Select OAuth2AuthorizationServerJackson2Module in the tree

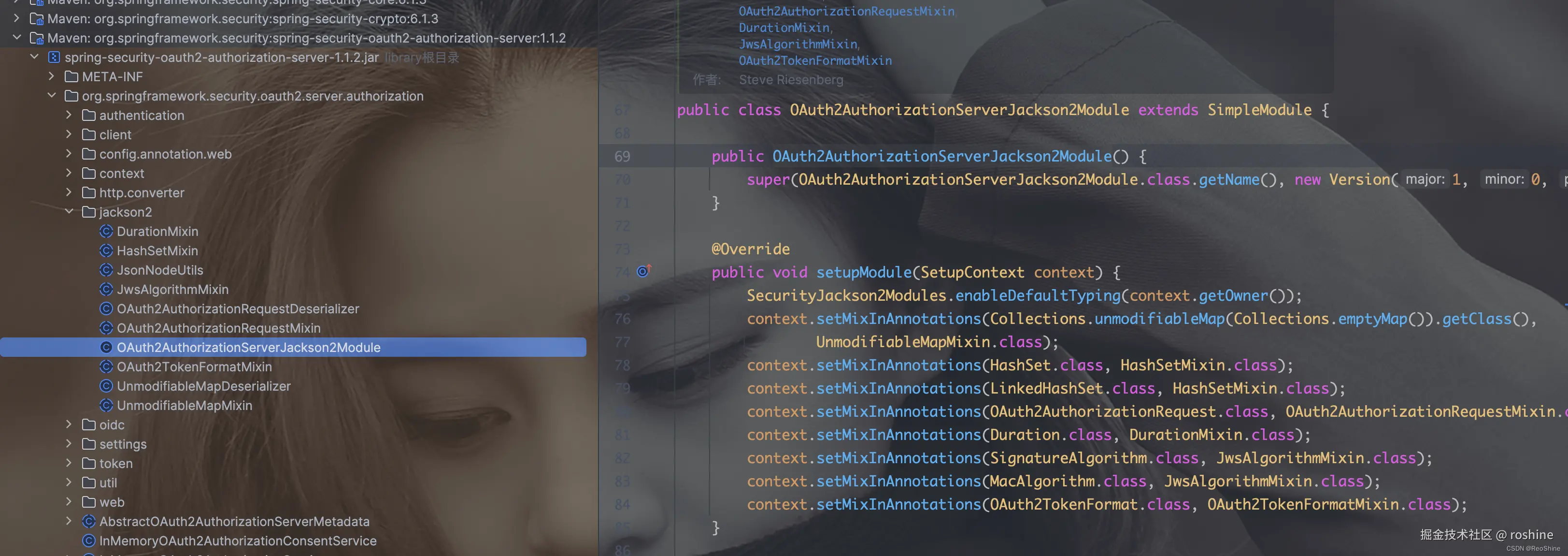pyautogui.click(x=248, y=347)
